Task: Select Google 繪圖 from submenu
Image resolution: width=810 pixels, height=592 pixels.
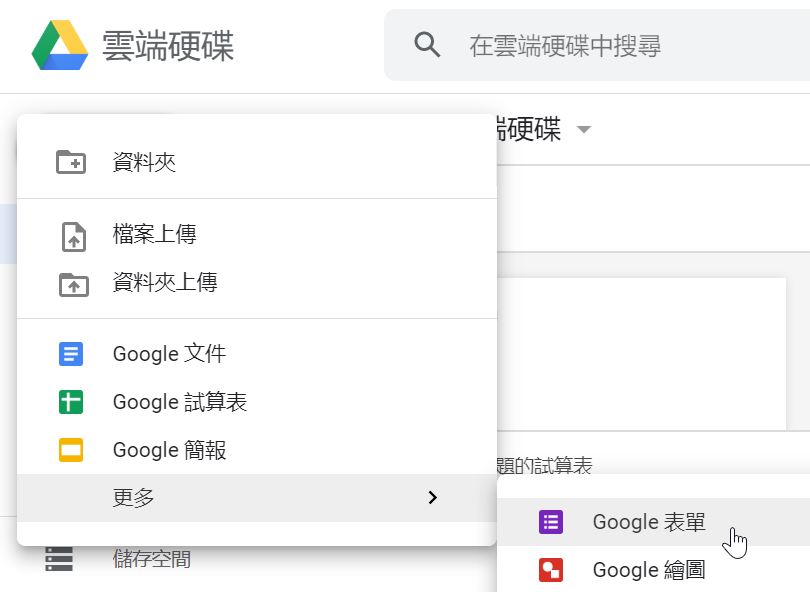Action: pyautogui.click(x=653, y=570)
